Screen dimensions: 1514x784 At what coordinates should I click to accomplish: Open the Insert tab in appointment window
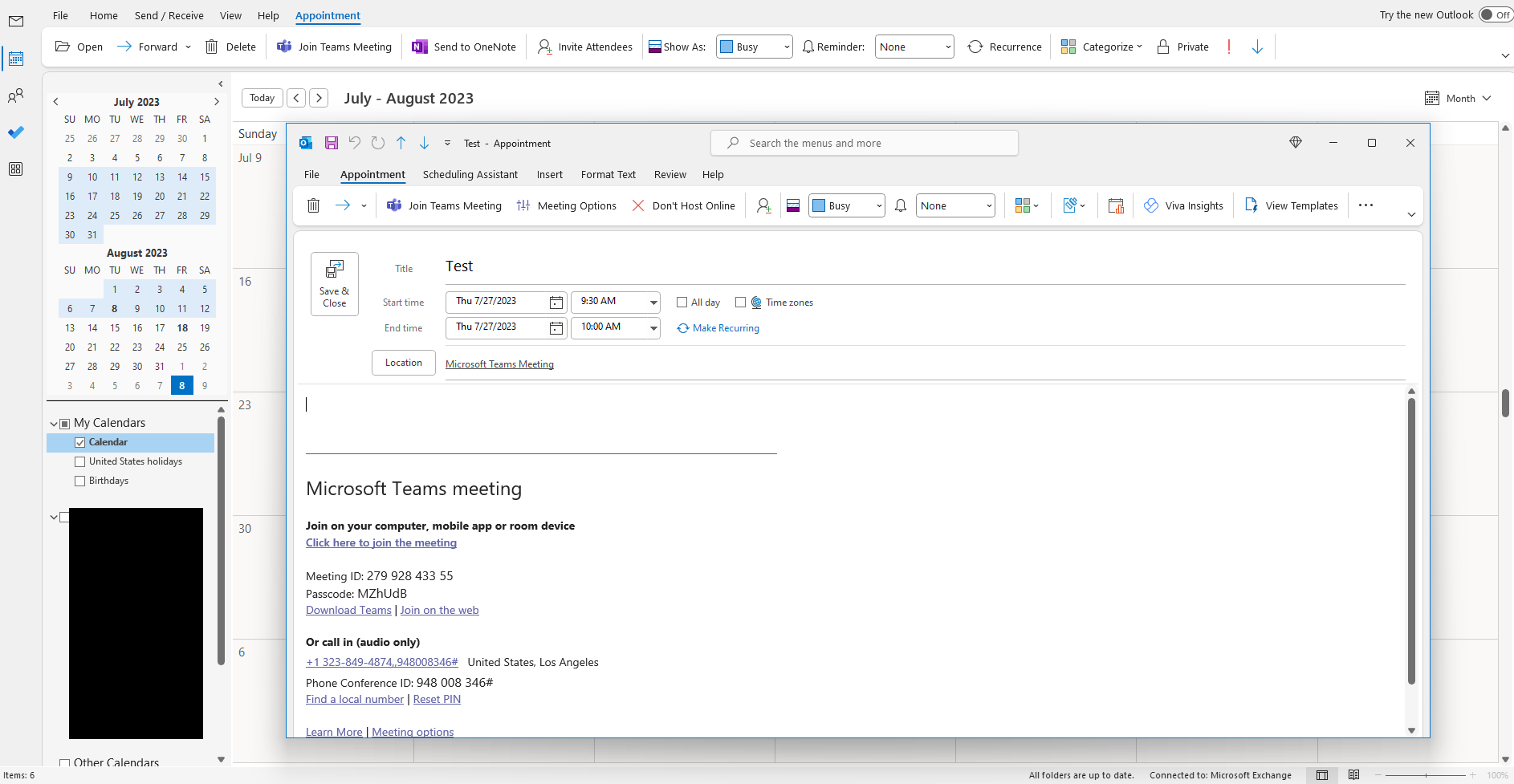[x=550, y=174]
